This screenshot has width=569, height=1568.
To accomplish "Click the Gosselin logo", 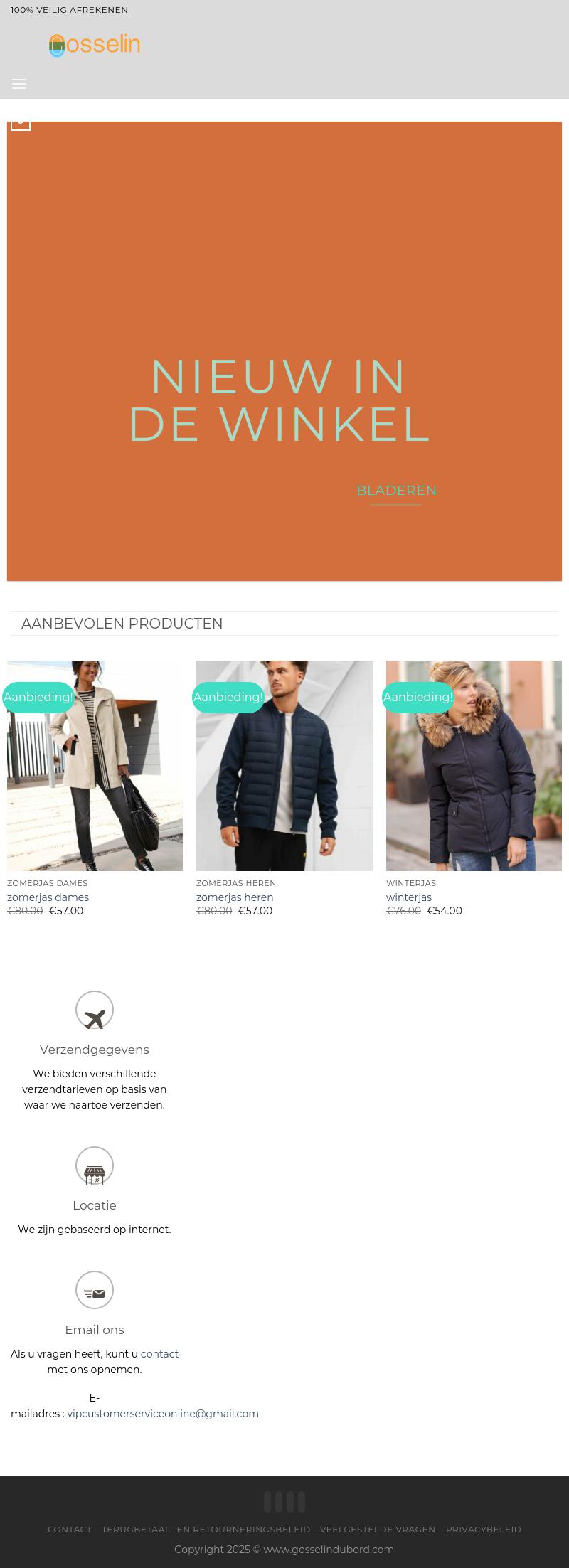I will (95, 45).
